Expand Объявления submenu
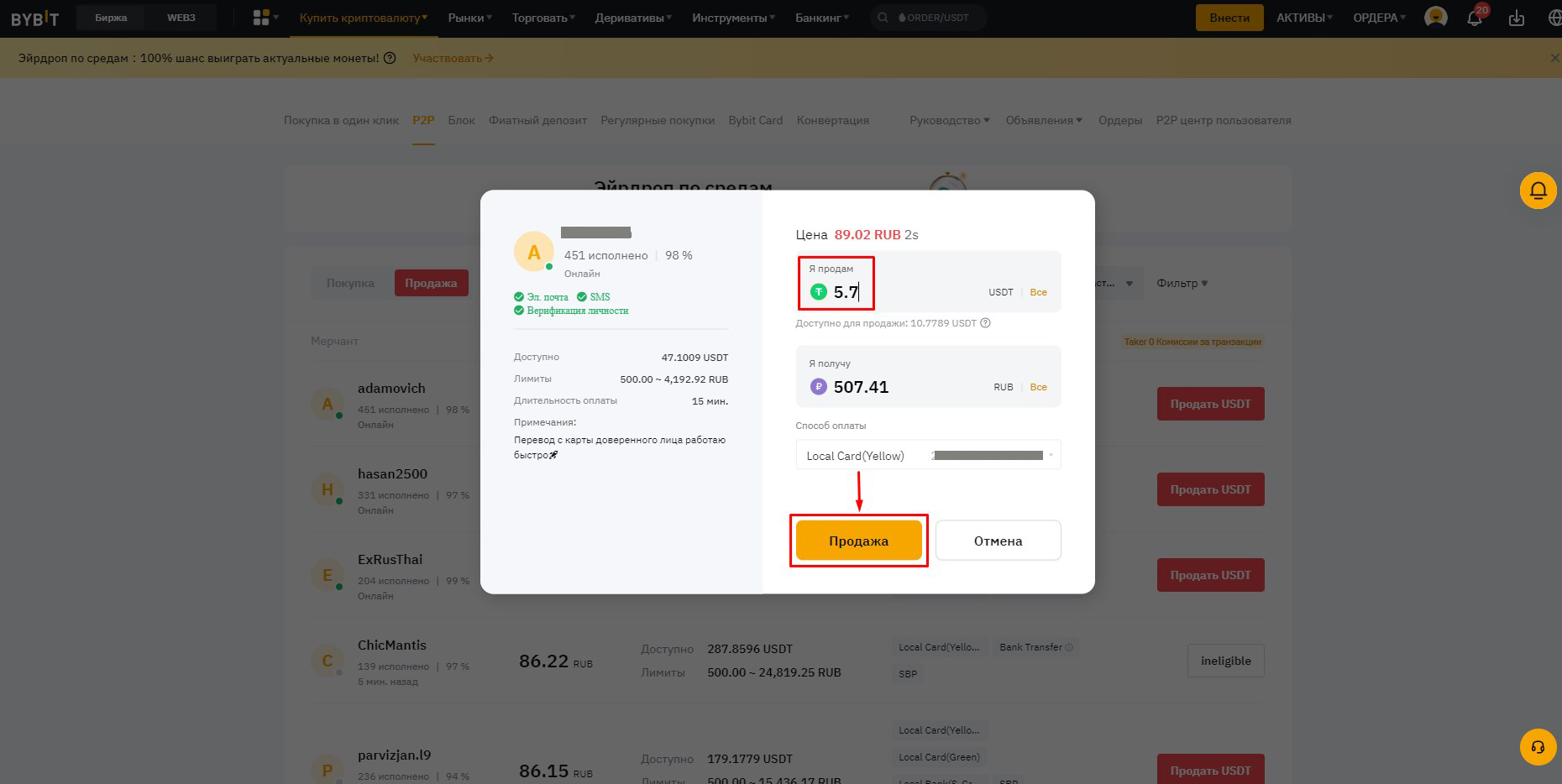 [1045, 120]
